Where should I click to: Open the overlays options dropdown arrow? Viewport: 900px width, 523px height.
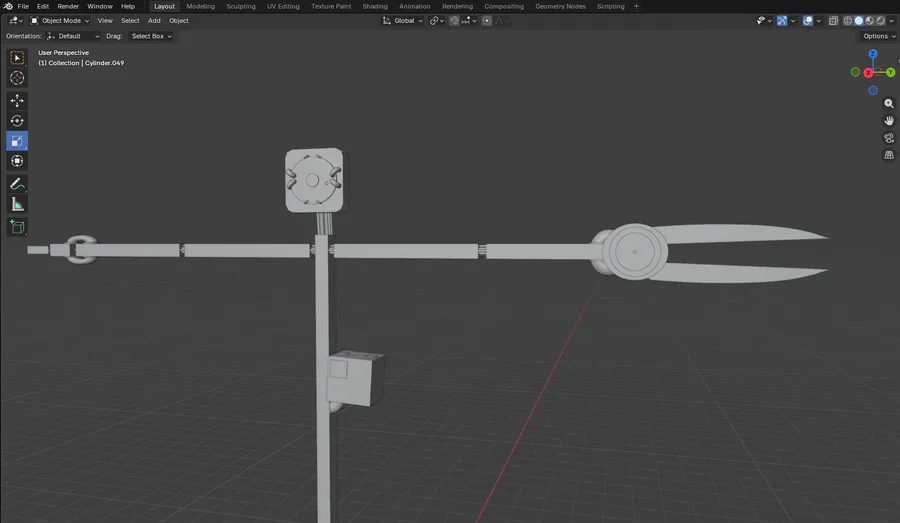(818, 21)
